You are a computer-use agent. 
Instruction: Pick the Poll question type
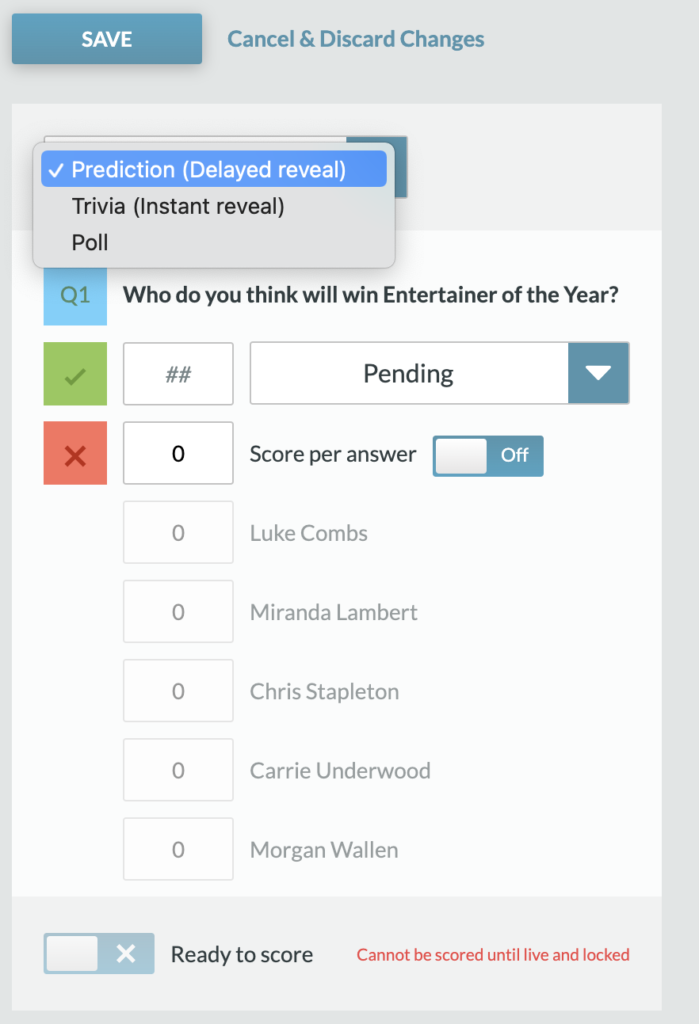(214, 243)
